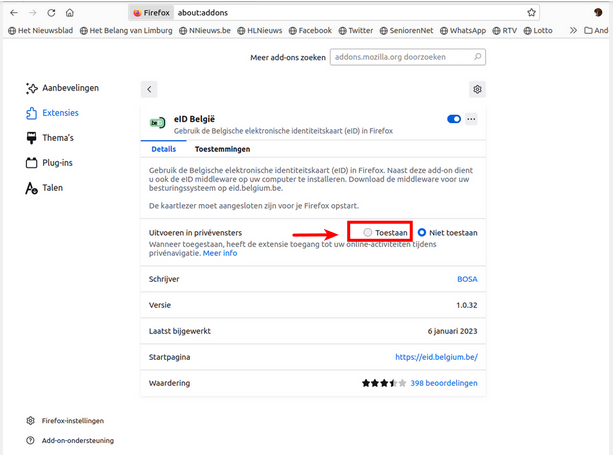Image resolution: width=613 pixels, height=455 pixels.
Task: Open the SeniorenNet bookmark
Action: pos(406,30)
